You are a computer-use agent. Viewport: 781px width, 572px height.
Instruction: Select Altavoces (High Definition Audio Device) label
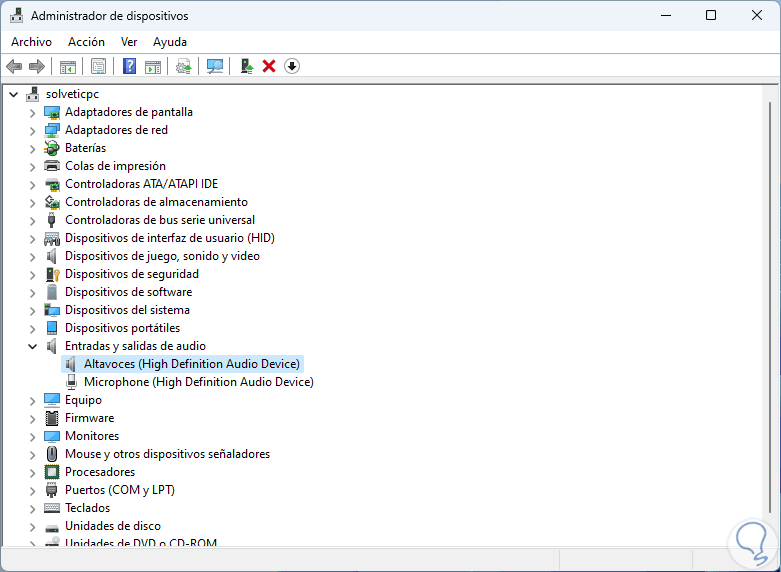pos(192,364)
